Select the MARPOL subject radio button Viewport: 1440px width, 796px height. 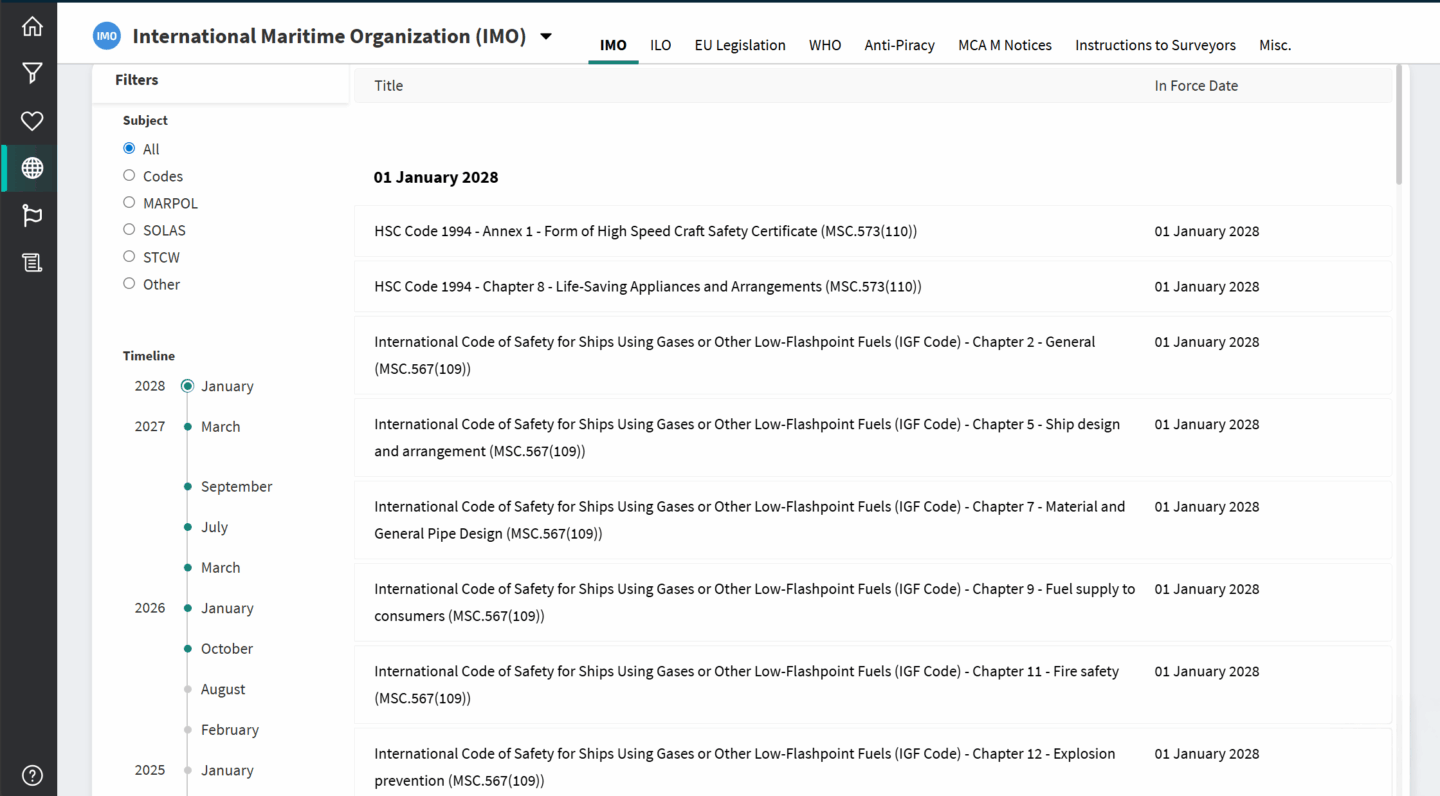tap(129, 203)
